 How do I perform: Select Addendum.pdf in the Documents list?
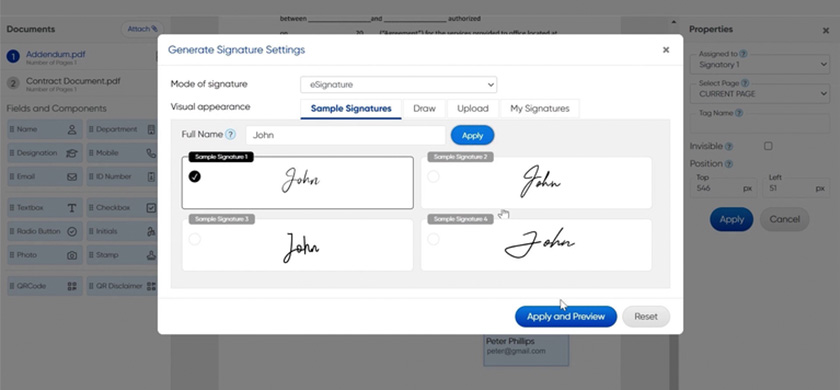pos(56,54)
